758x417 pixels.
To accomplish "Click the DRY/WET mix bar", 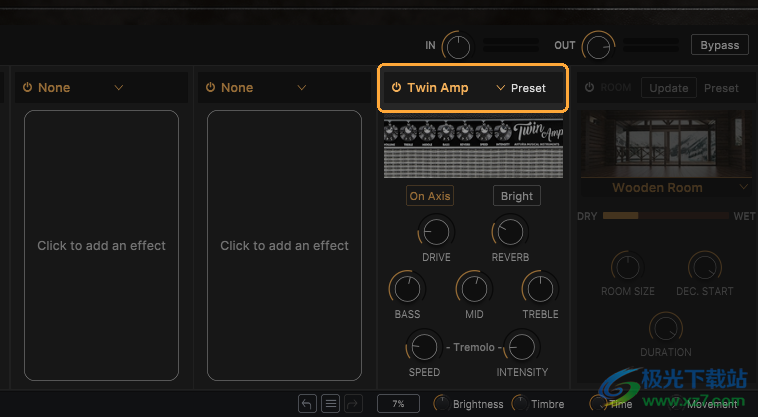I will (x=666, y=216).
